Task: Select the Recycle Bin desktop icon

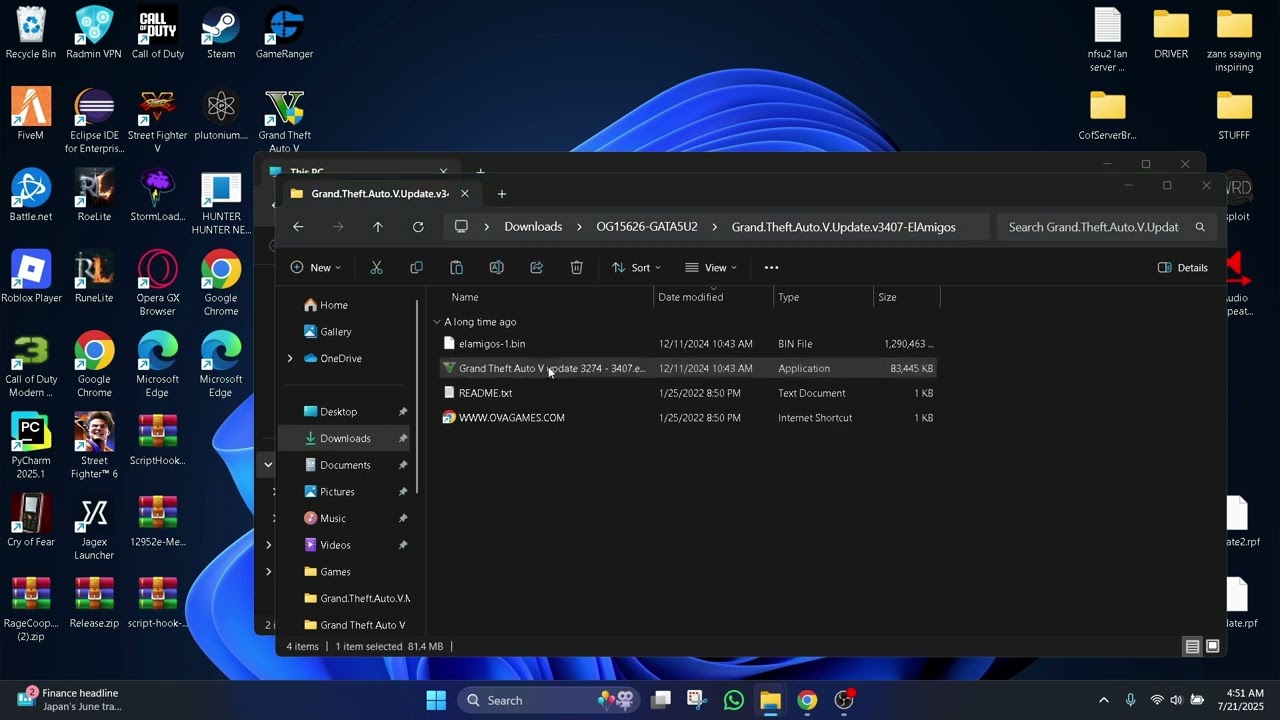Action: tap(31, 34)
